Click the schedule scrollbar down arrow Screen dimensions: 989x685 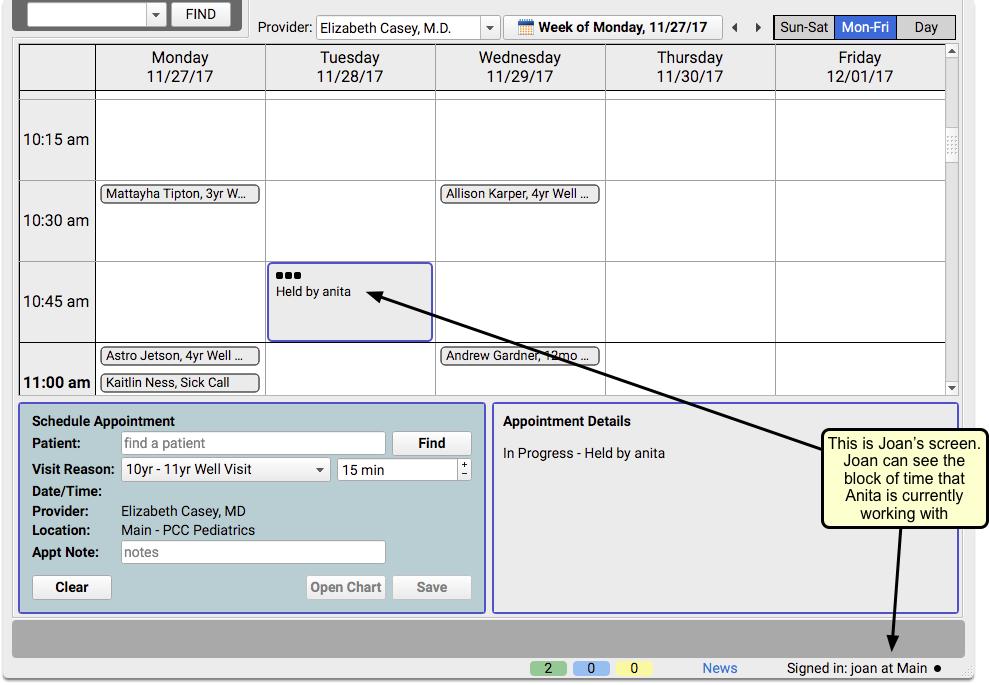tap(952, 388)
